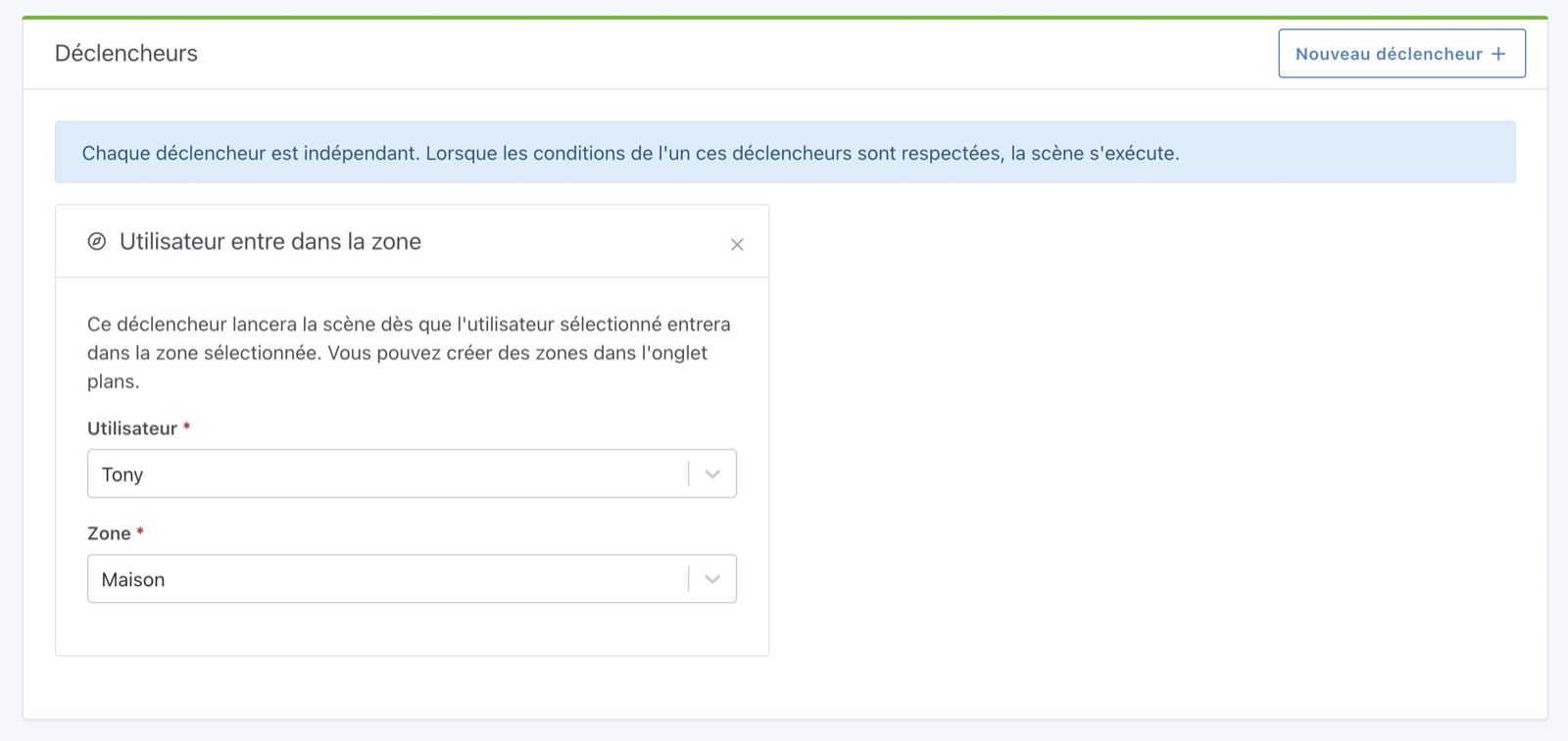
Task: Click the trigger card title text
Action: pos(269,241)
